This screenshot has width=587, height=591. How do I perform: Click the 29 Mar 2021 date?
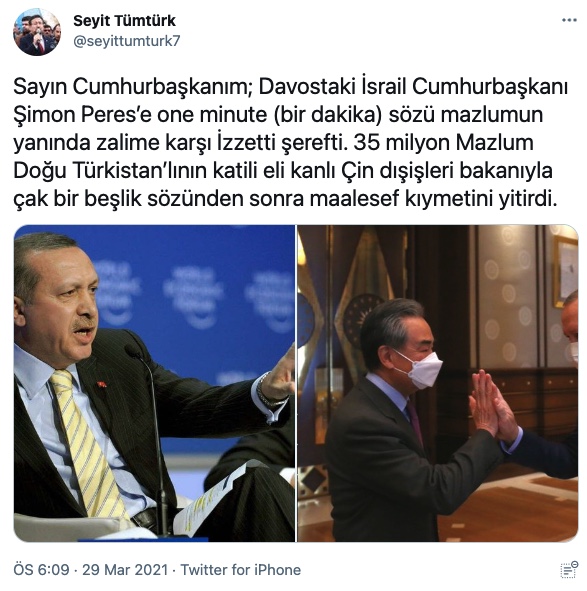(x=125, y=570)
